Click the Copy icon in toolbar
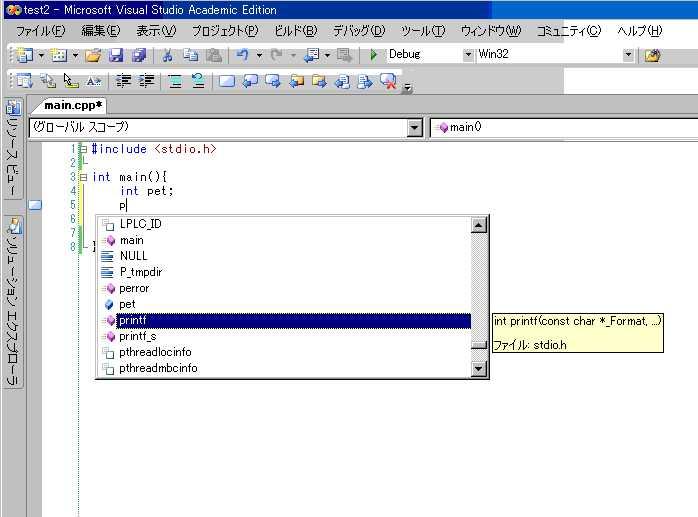The width and height of the screenshot is (698, 517). pyautogui.click(x=190, y=55)
